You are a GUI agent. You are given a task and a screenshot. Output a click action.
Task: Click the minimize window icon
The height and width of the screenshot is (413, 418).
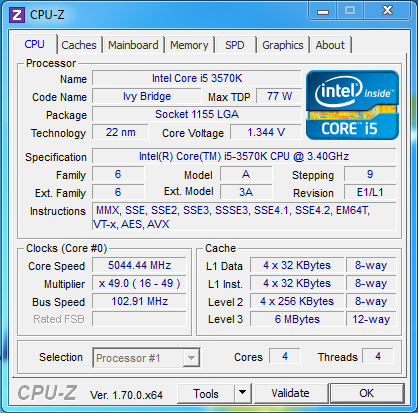(x=323, y=11)
